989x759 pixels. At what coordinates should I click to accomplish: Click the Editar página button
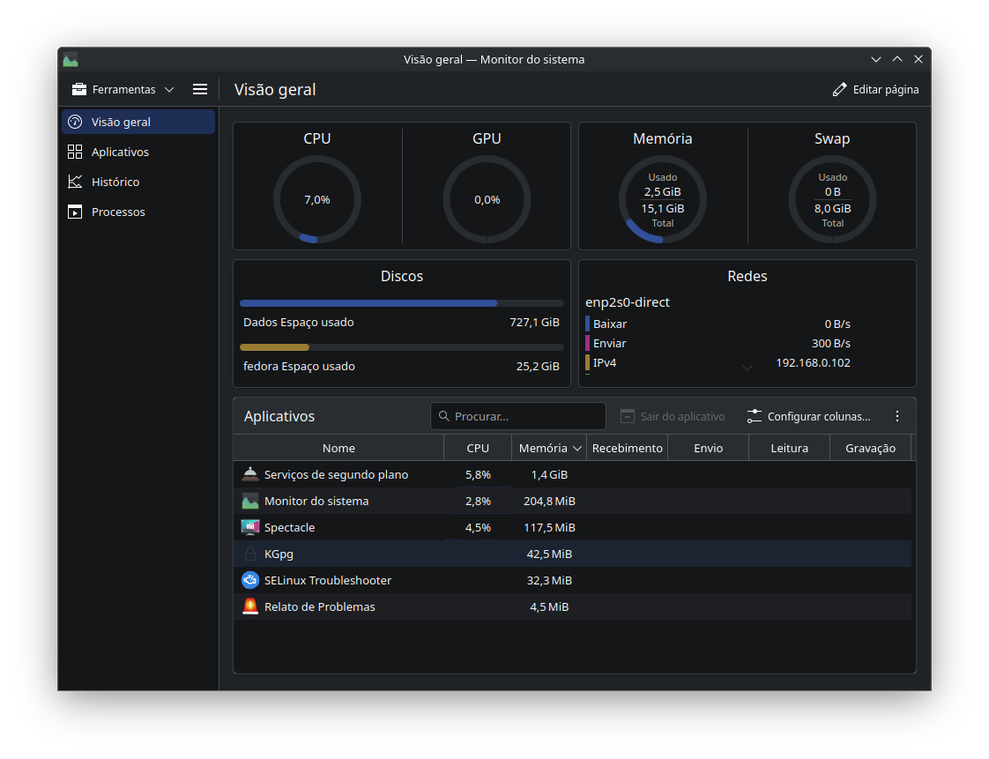pyautogui.click(x=875, y=90)
